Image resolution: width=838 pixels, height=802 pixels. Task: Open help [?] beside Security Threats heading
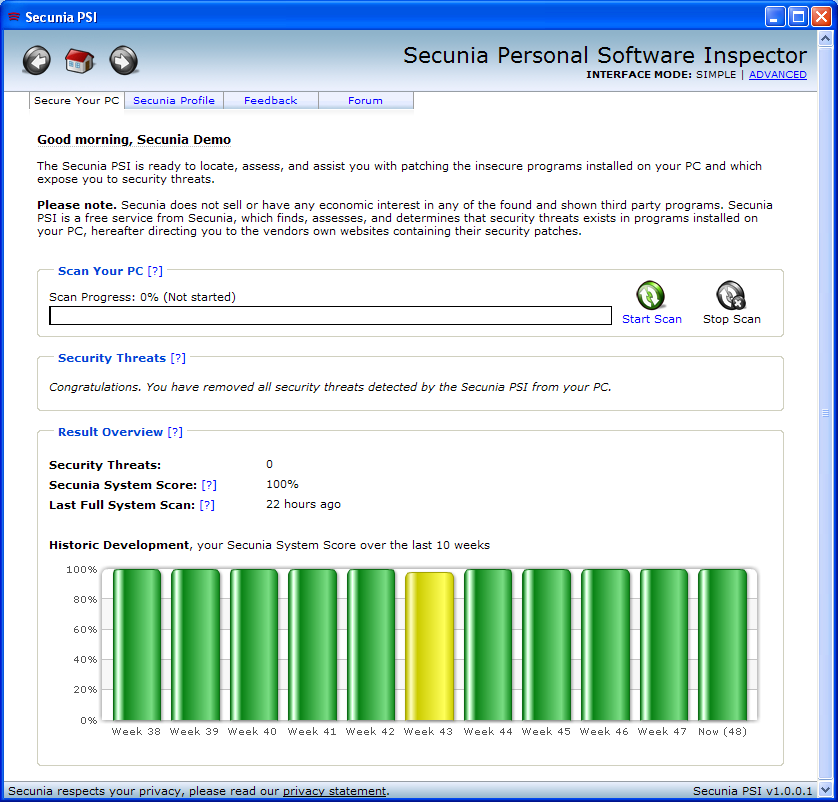click(x=178, y=358)
